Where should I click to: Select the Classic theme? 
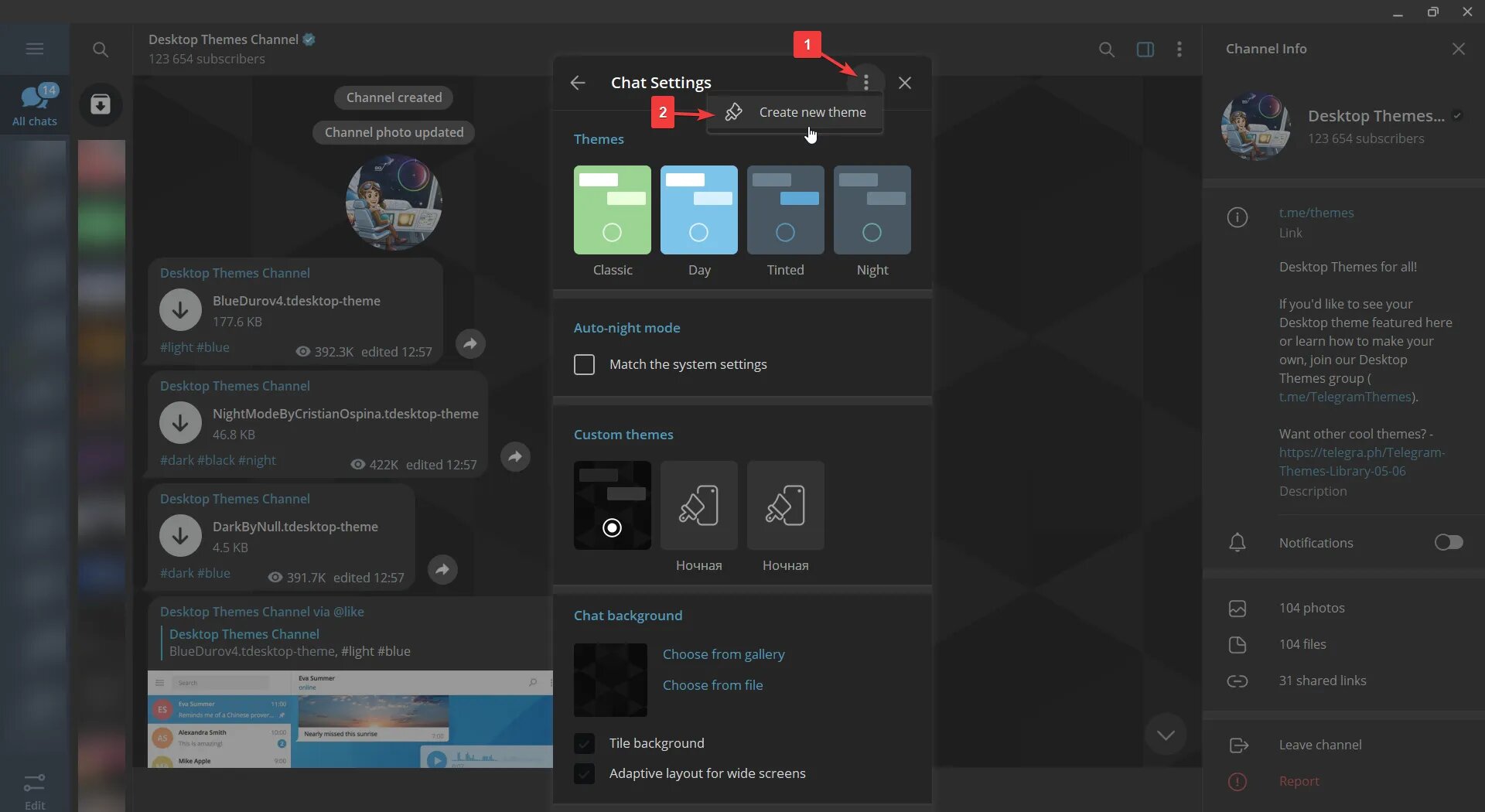[613, 210]
